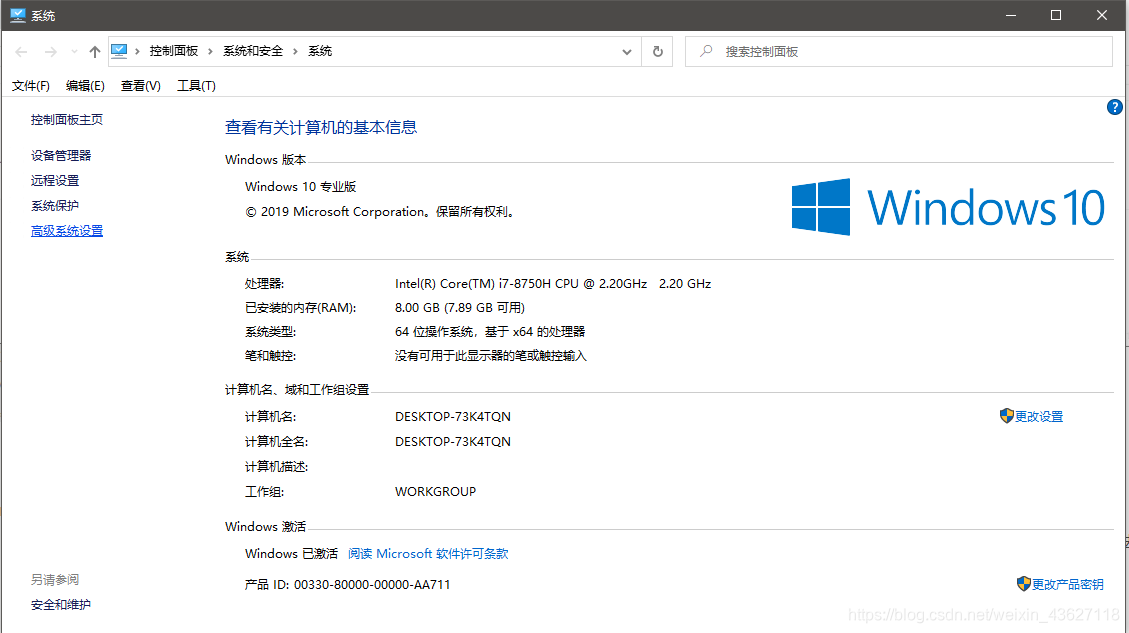Screen dimensions: 1129x633
Task: Open 系统保护 from sidebar
Action: click(55, 206)
